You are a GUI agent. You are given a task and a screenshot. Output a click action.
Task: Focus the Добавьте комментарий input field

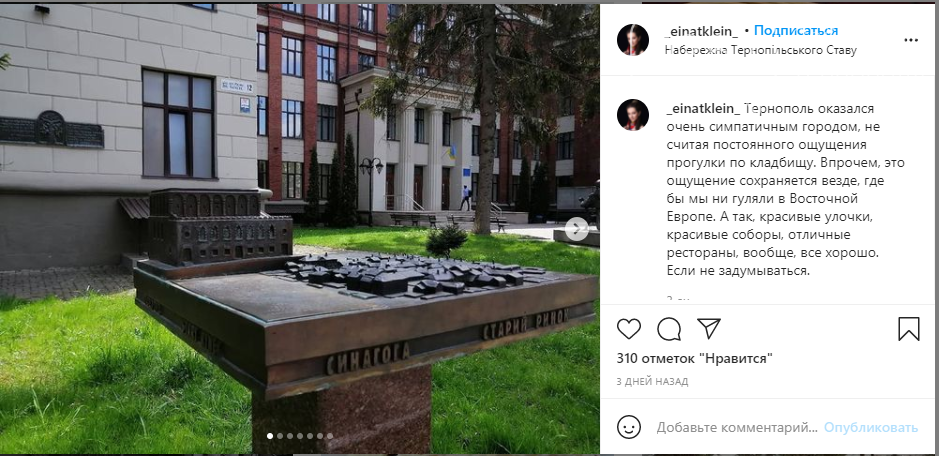[x=737, y=428]
